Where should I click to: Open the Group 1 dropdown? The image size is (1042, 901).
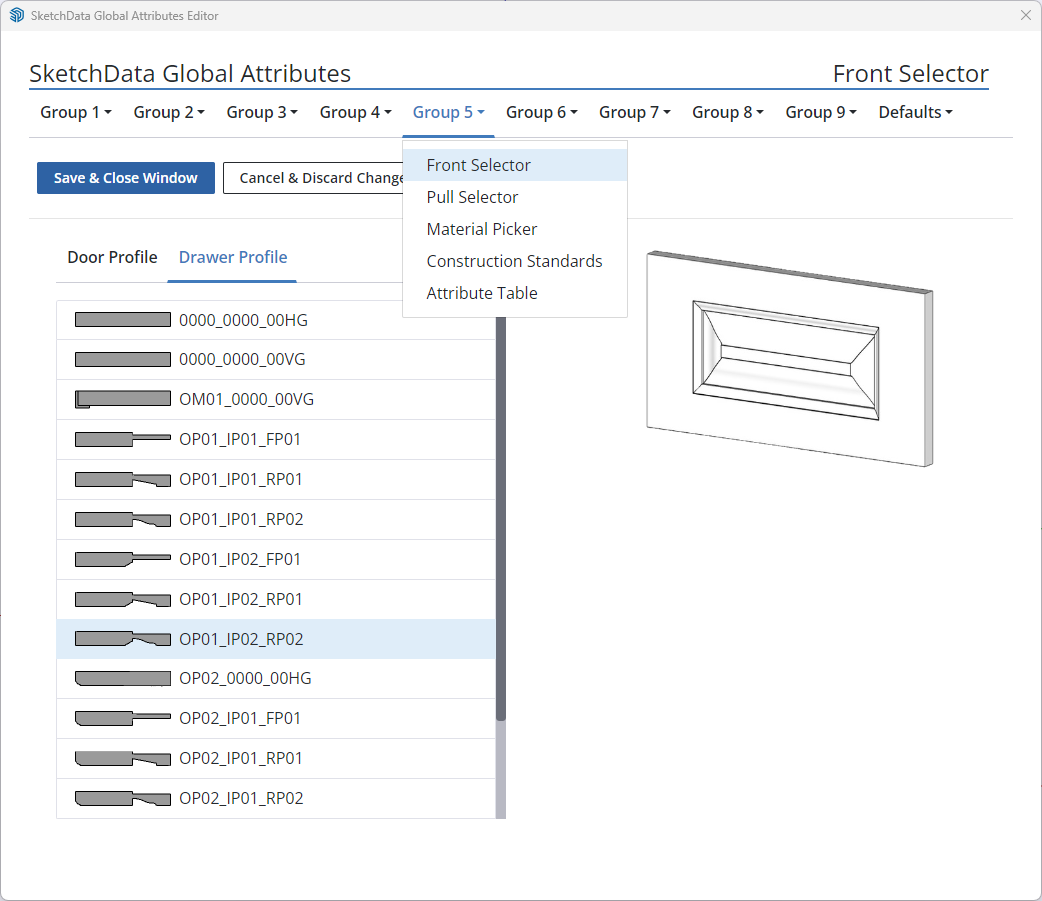[x=75, y=112]
